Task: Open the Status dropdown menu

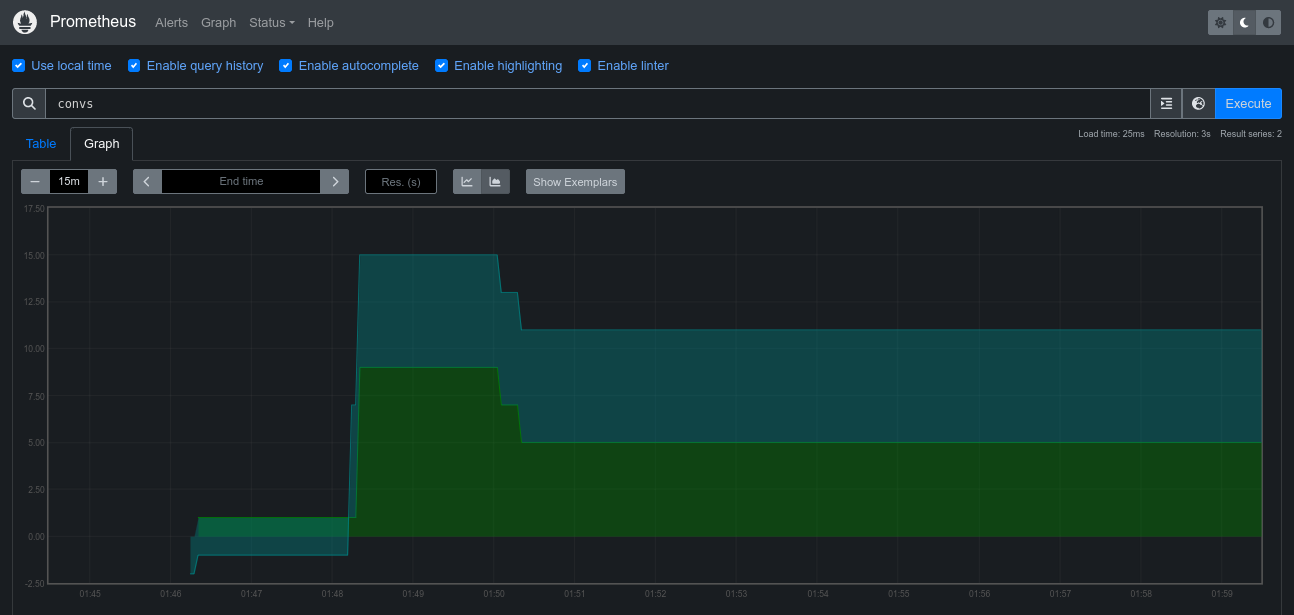Action: coord(271,22)
